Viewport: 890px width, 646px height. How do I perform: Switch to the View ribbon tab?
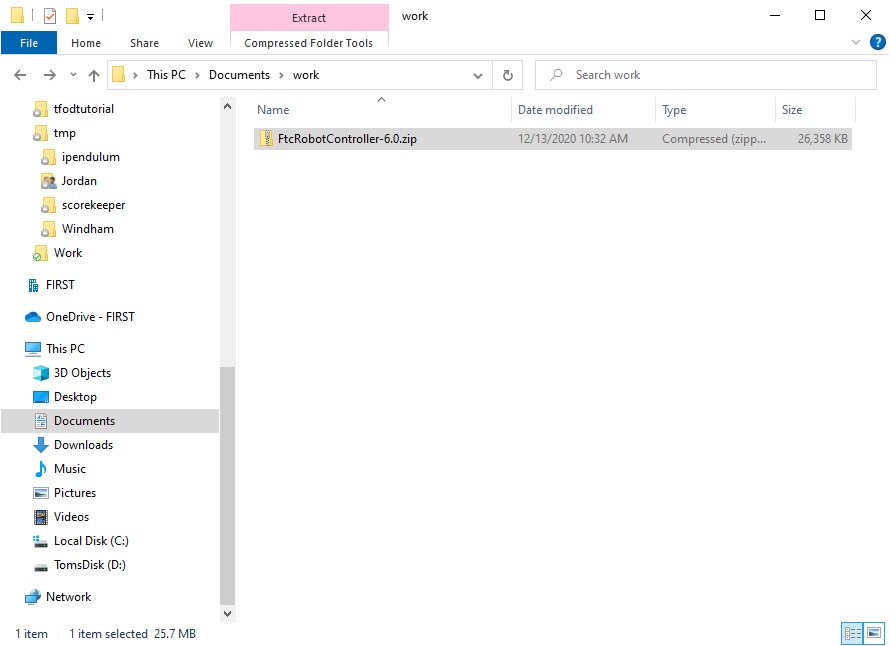pyautogui.click(x=200, y=43)
